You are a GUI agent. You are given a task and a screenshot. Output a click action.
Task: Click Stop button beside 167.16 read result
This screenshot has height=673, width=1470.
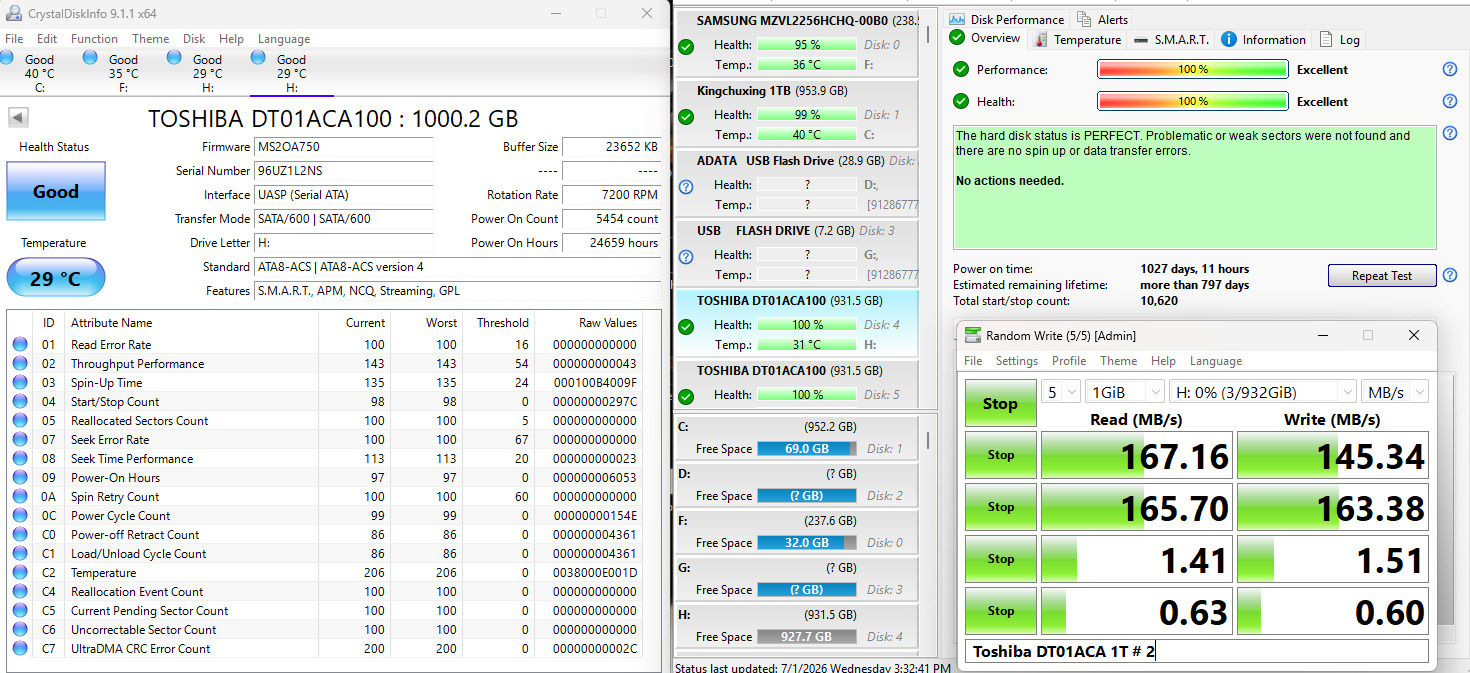click(x=1000, y=455)
